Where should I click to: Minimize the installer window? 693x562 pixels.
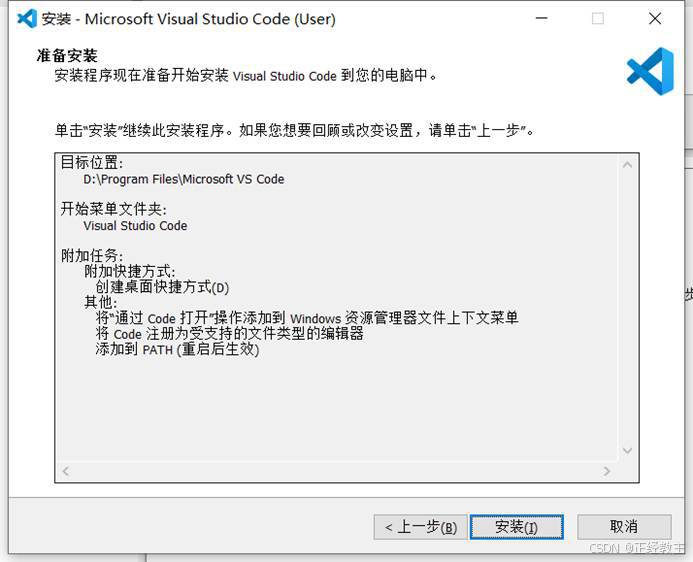coord(541,19)
